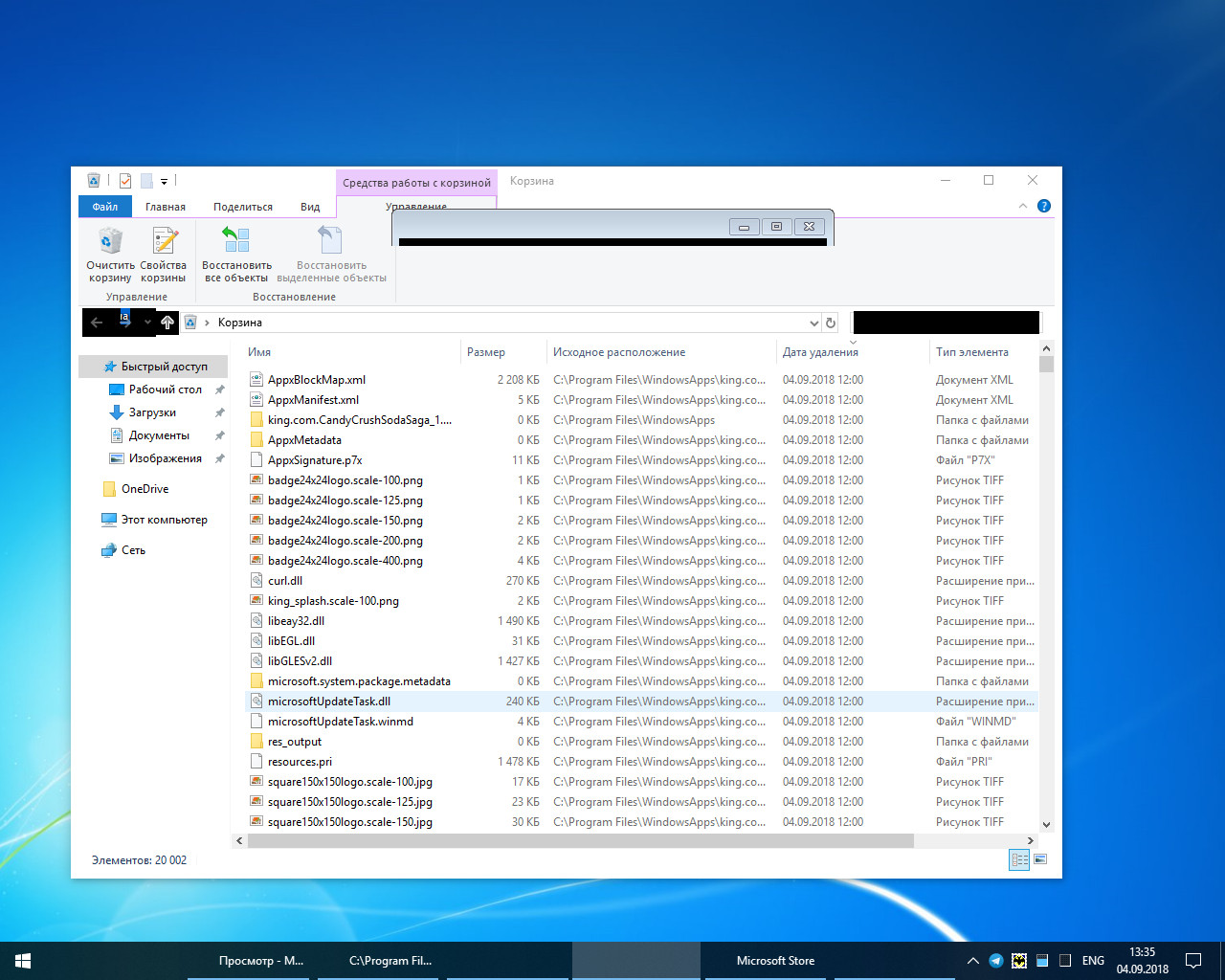
Task: Select the king_splash.scale-100.png file name
Action: (x=333, y=601)
